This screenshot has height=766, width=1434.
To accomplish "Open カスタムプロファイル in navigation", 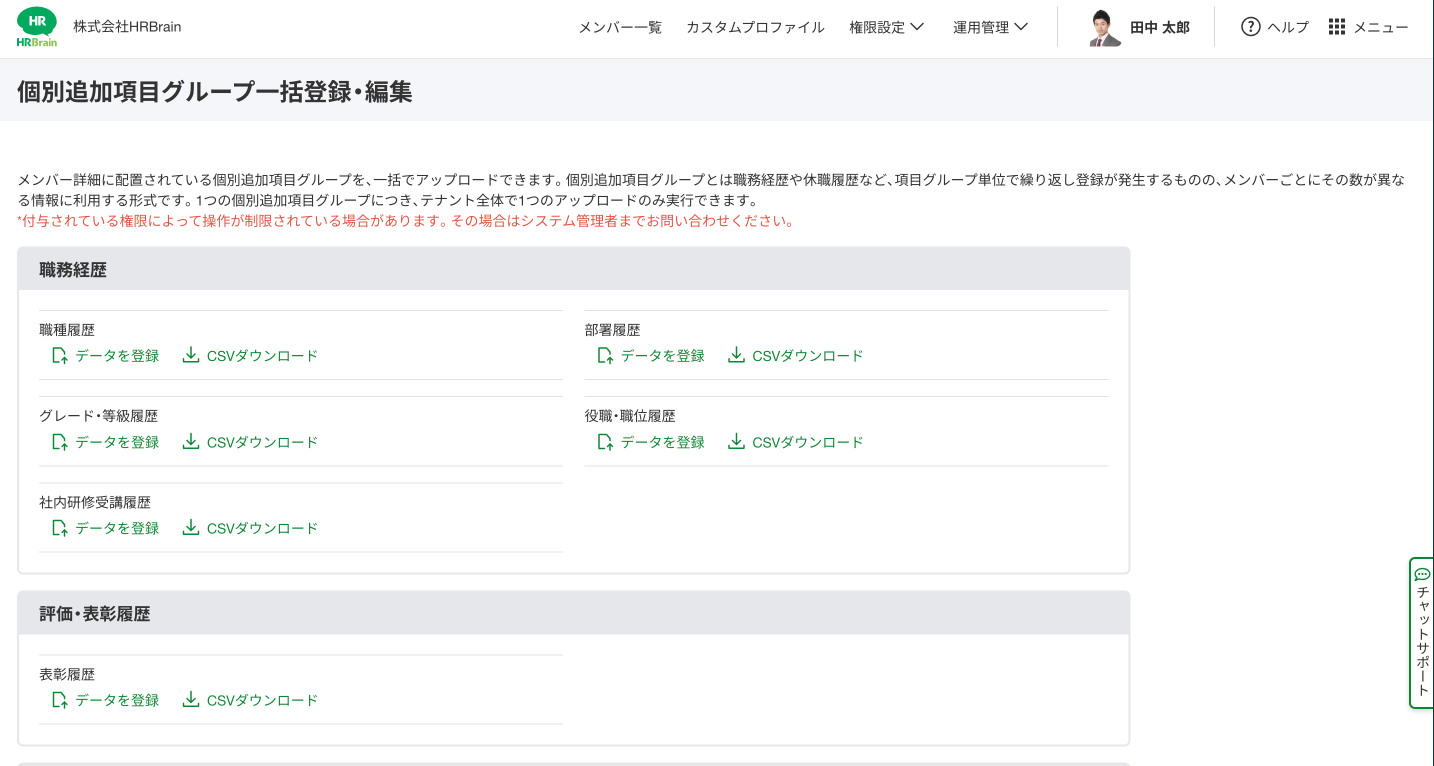I will 755,27.
